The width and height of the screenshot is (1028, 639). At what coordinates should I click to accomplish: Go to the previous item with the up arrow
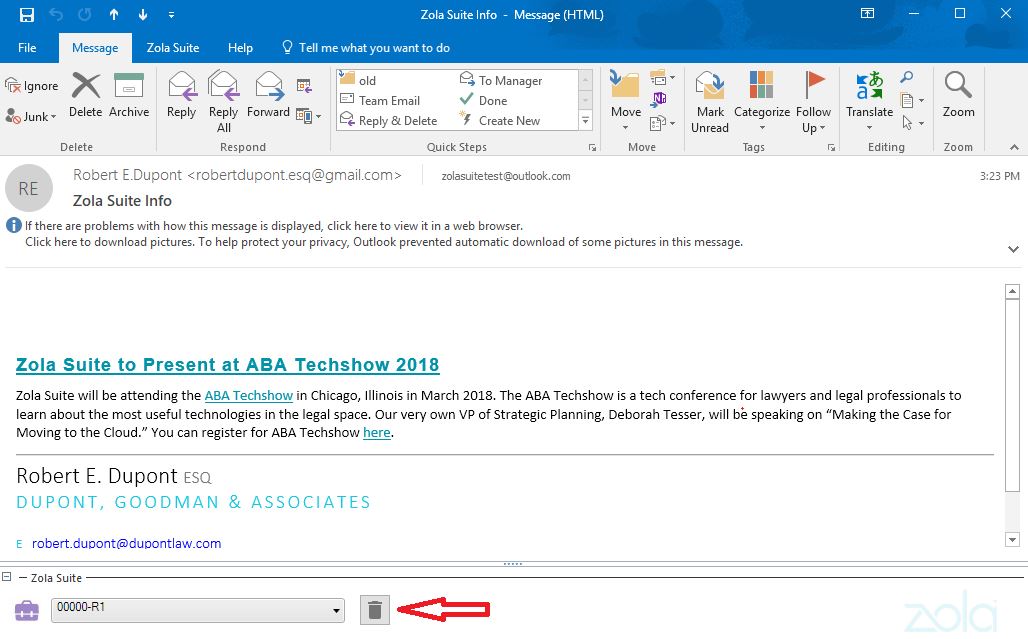(114, 14)
